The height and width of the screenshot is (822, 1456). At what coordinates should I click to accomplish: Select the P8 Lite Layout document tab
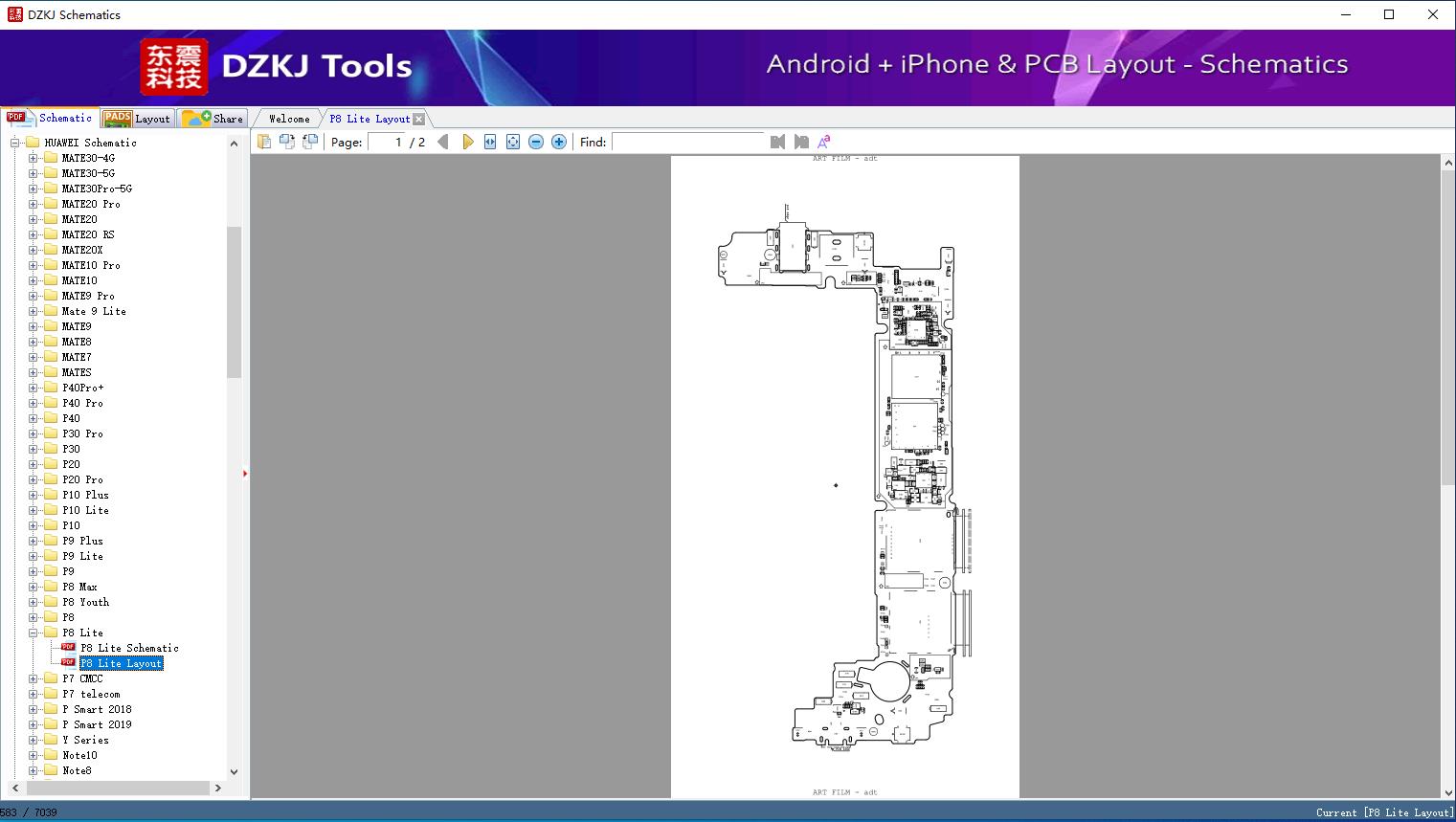pos(370,119)
